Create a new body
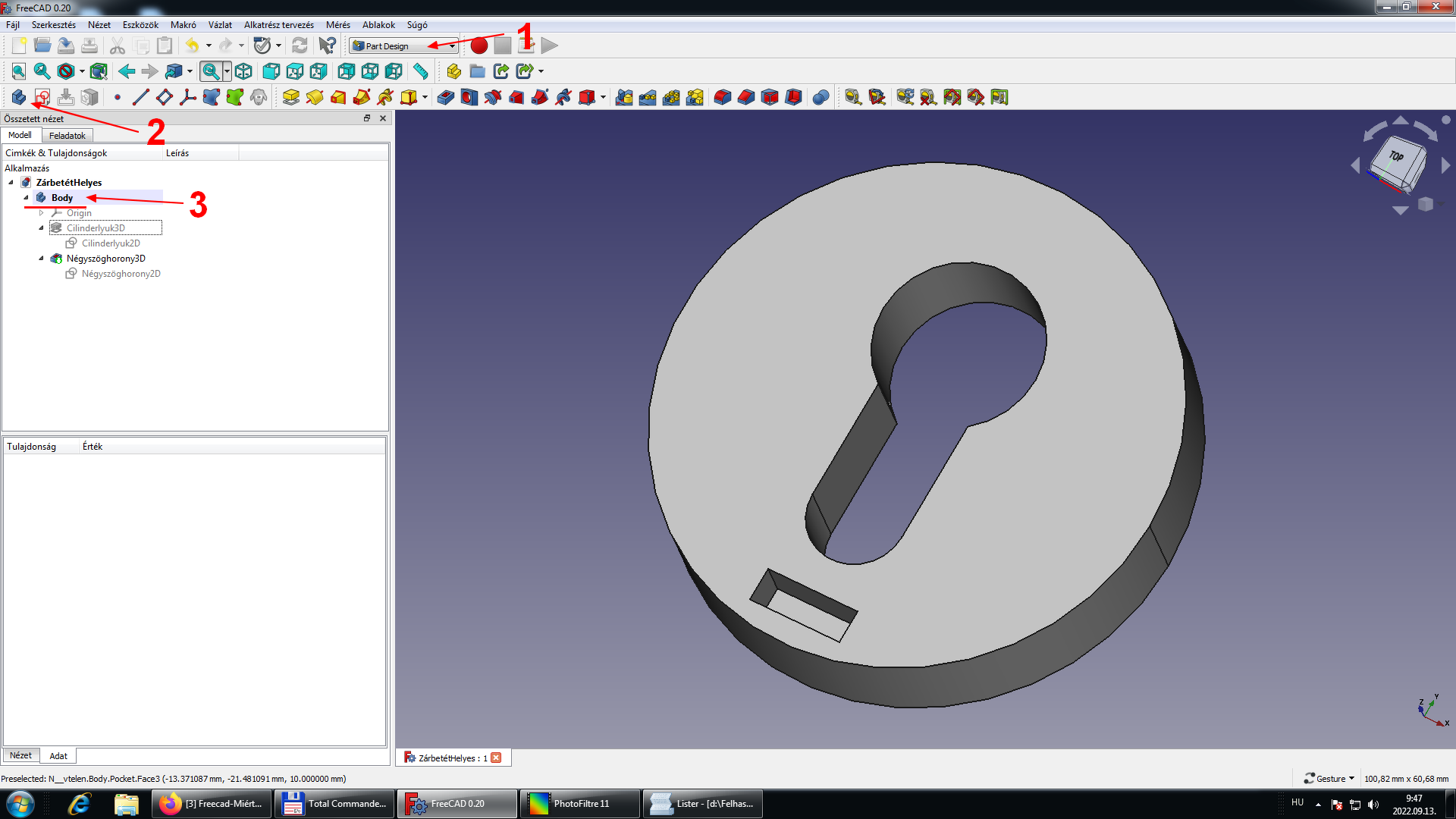 19,97
